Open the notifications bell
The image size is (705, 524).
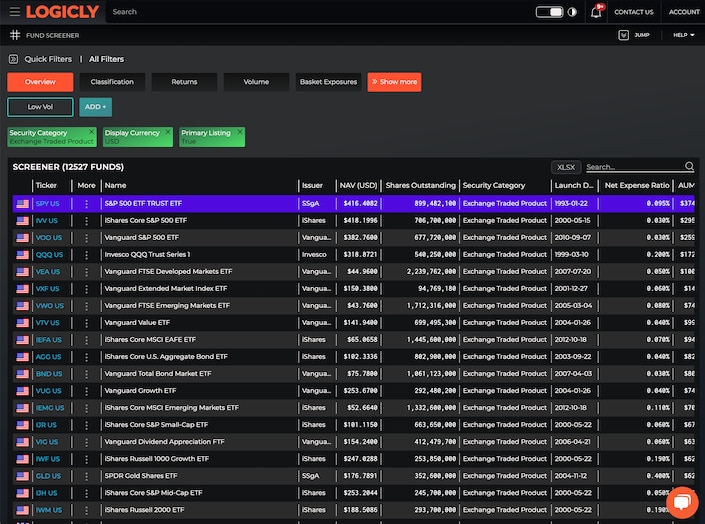pyautogui.click(x=596, y=11)
